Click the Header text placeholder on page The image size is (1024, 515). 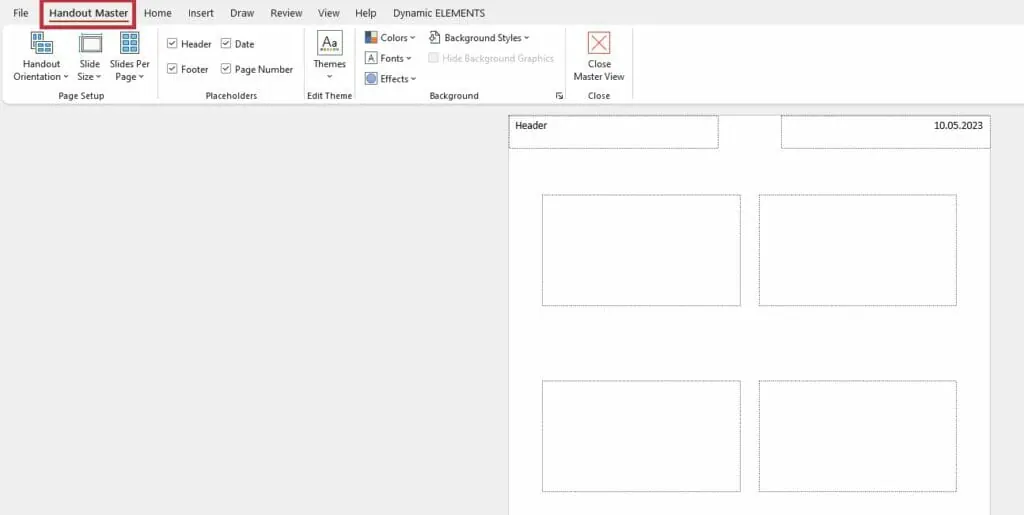click(x=613, y=132)
